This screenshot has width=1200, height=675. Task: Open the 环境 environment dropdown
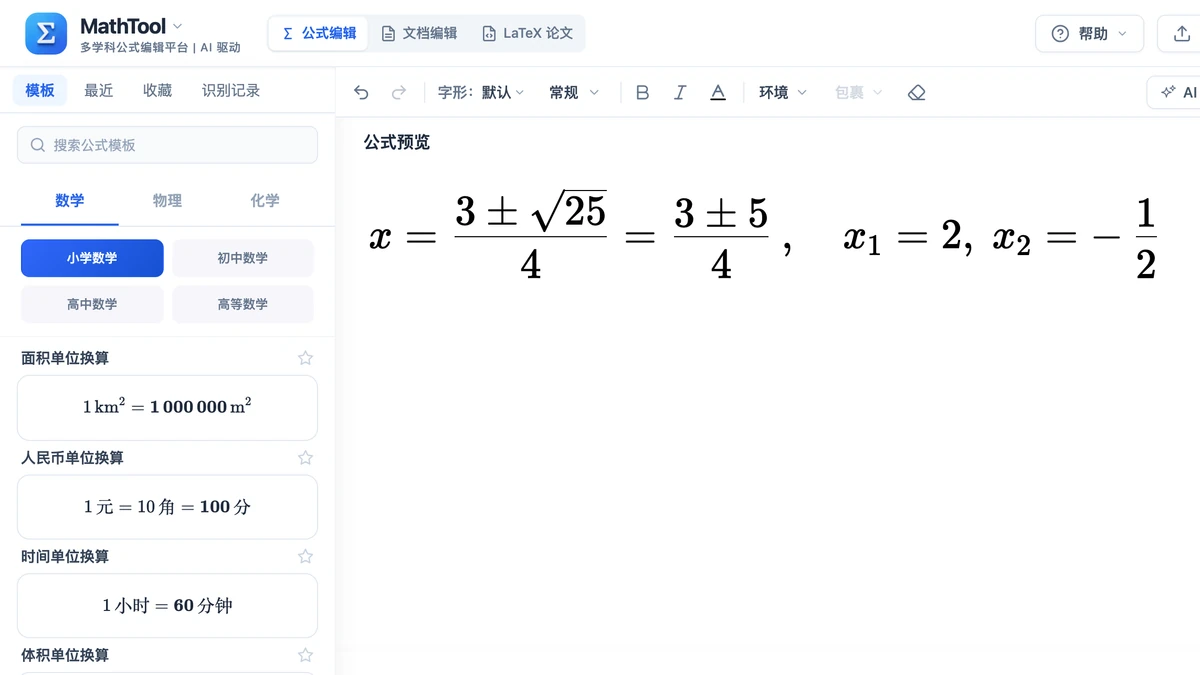coord(782,93)
